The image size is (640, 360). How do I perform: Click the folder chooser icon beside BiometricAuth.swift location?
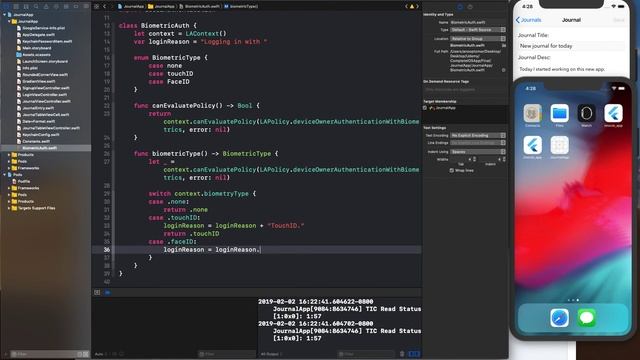pos(504,45)
